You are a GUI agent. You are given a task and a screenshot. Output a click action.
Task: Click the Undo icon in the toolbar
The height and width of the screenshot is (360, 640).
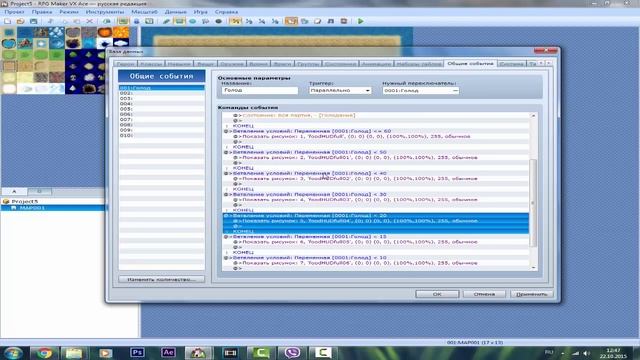107,21
